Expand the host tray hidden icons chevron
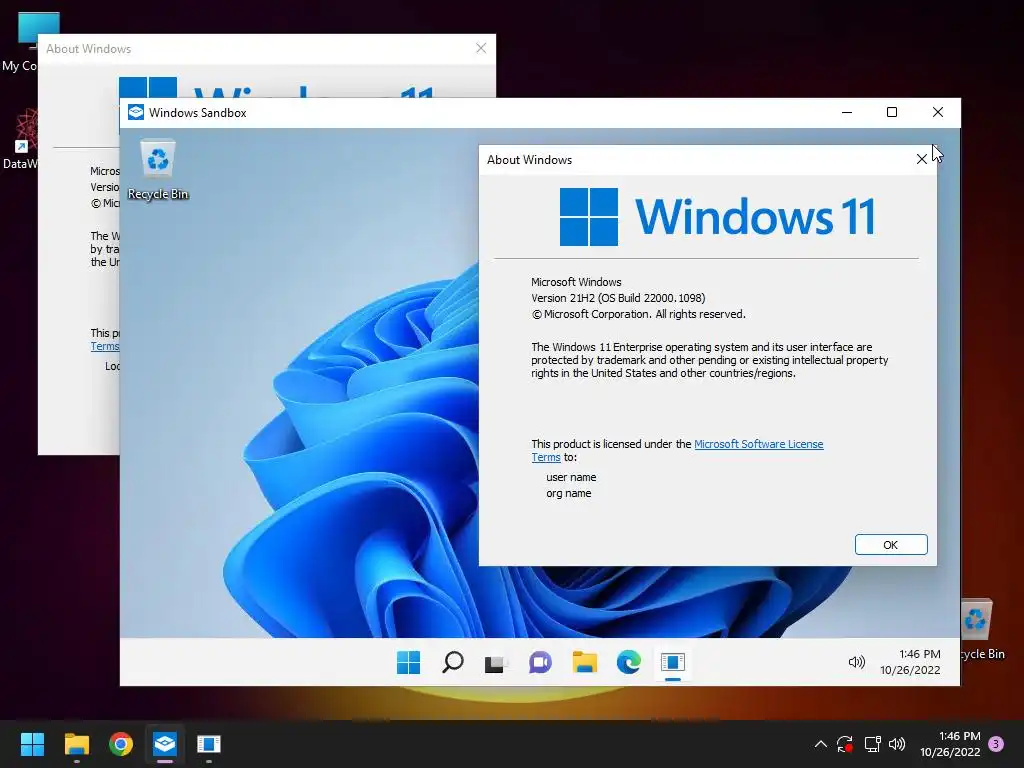Image resolution: width=1024 pixels, height=768 pixels. click(x=821, y=744)
